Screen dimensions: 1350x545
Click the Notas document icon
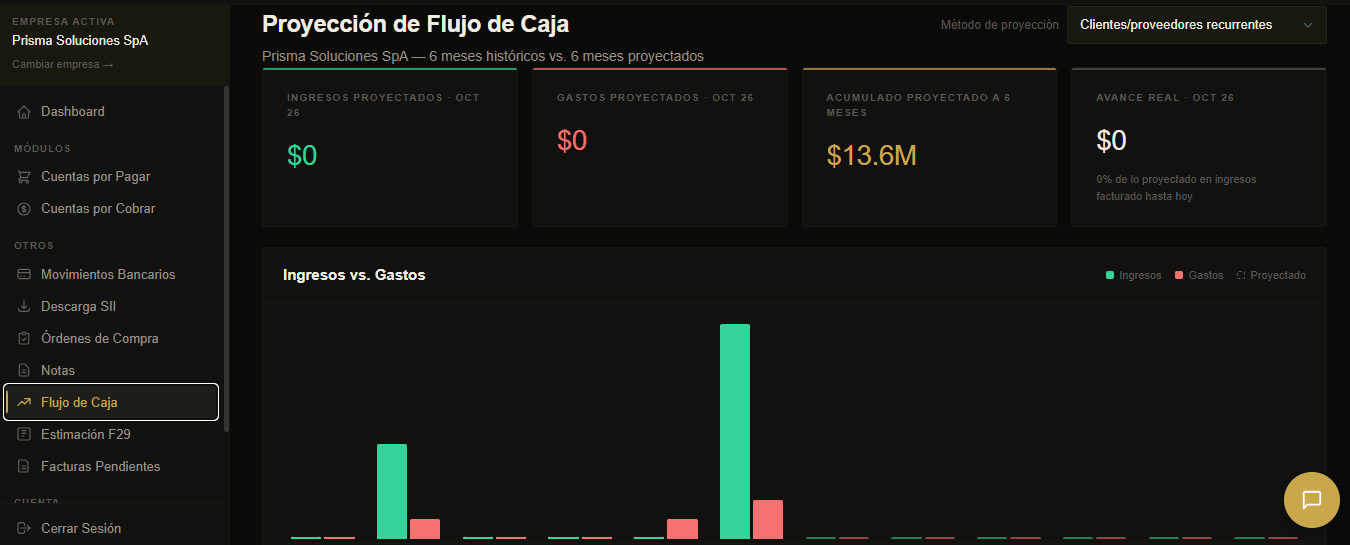24,371
